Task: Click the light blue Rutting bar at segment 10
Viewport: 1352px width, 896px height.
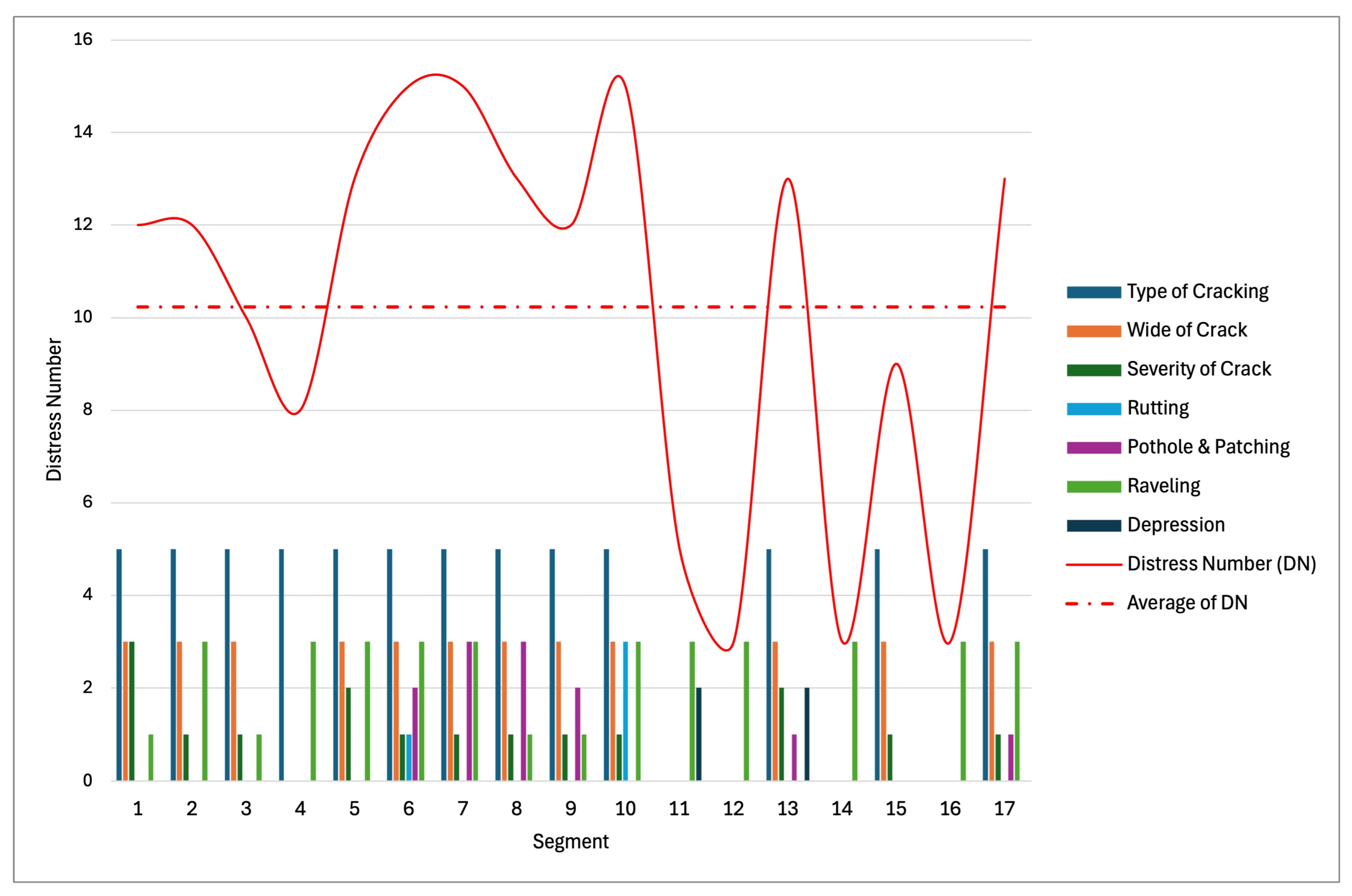Action: point(625,711)
